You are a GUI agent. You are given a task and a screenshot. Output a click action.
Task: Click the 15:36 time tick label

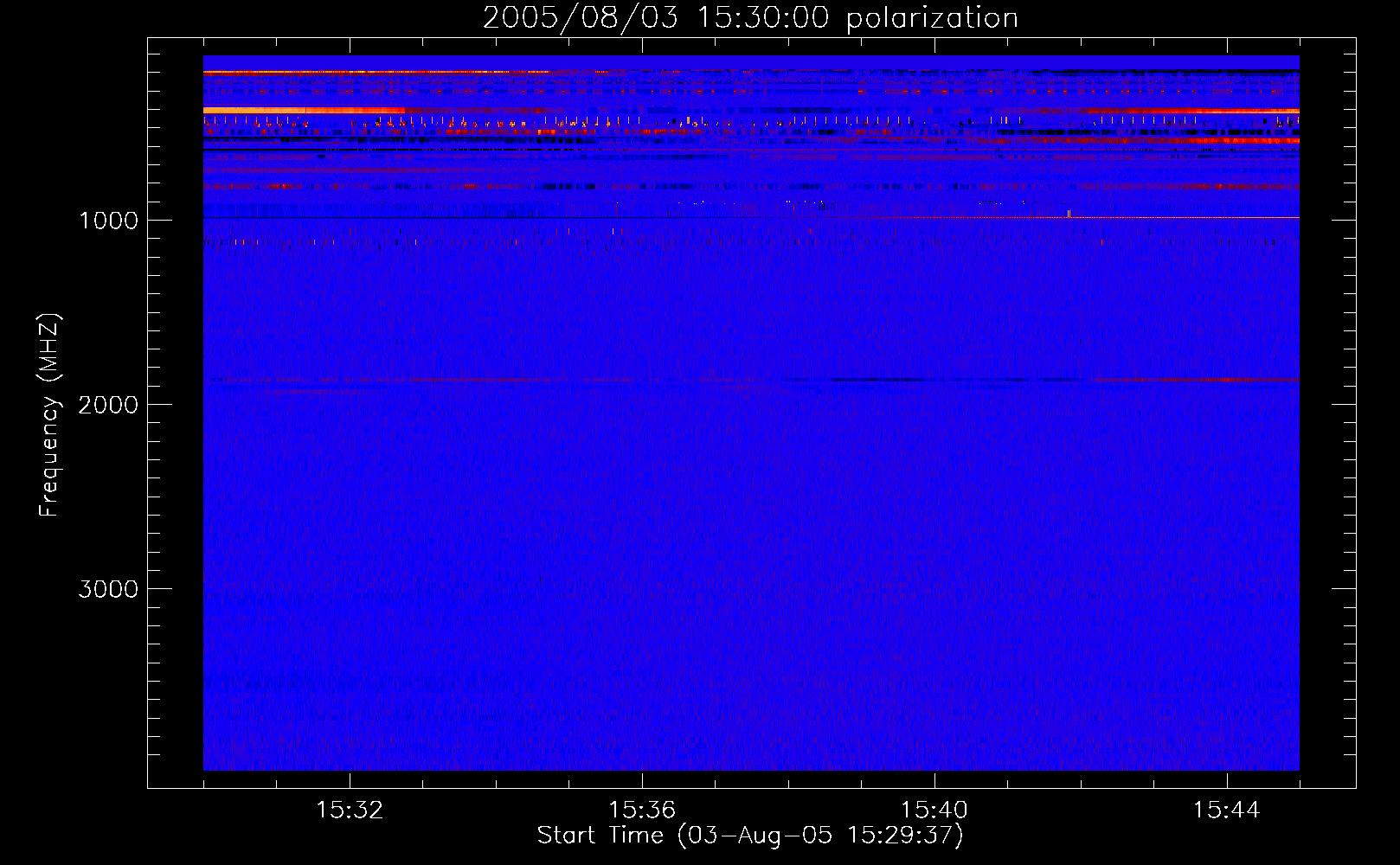click(x=642, y=811)
